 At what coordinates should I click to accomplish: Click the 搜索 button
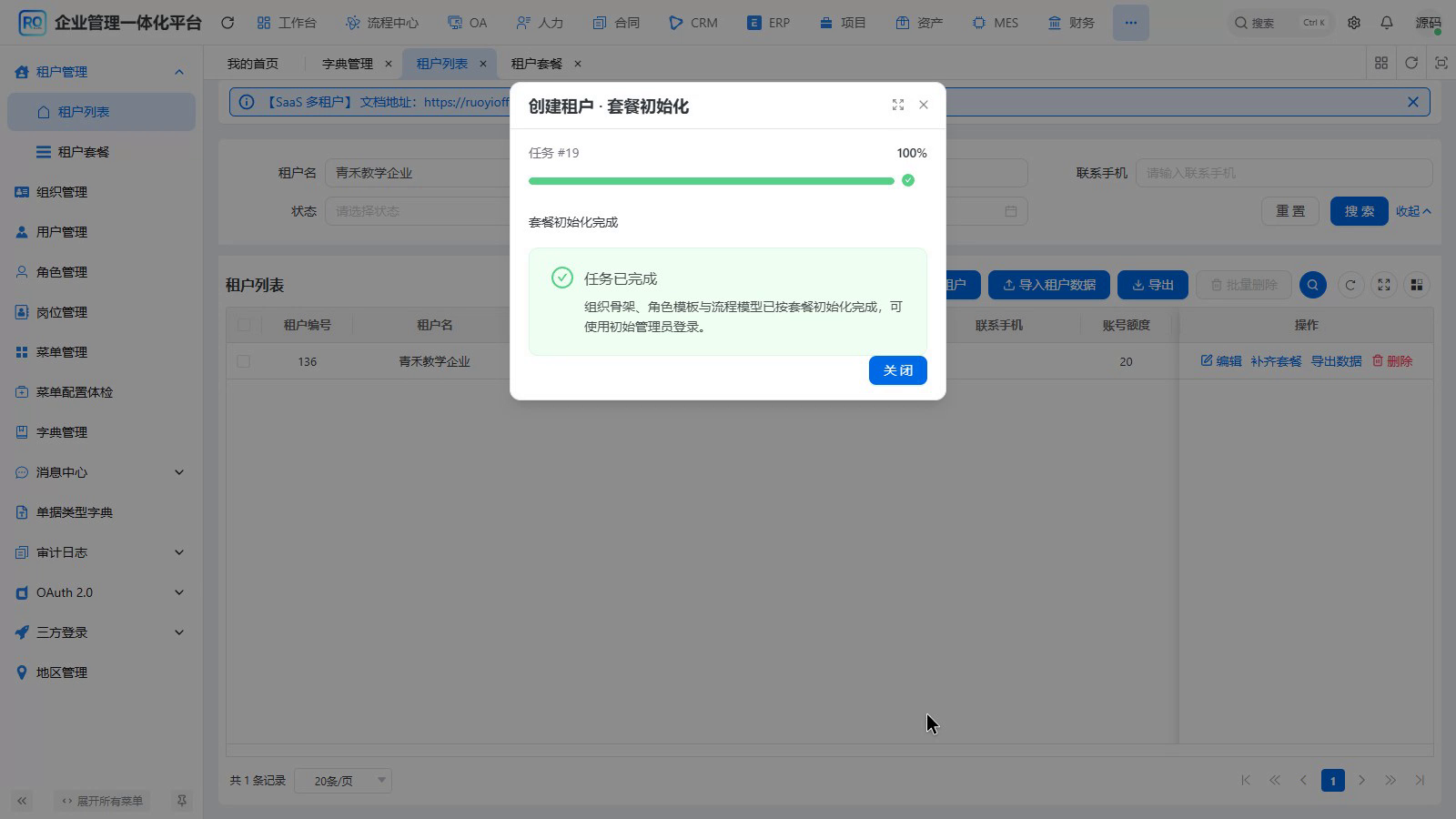coord(1360,211)
